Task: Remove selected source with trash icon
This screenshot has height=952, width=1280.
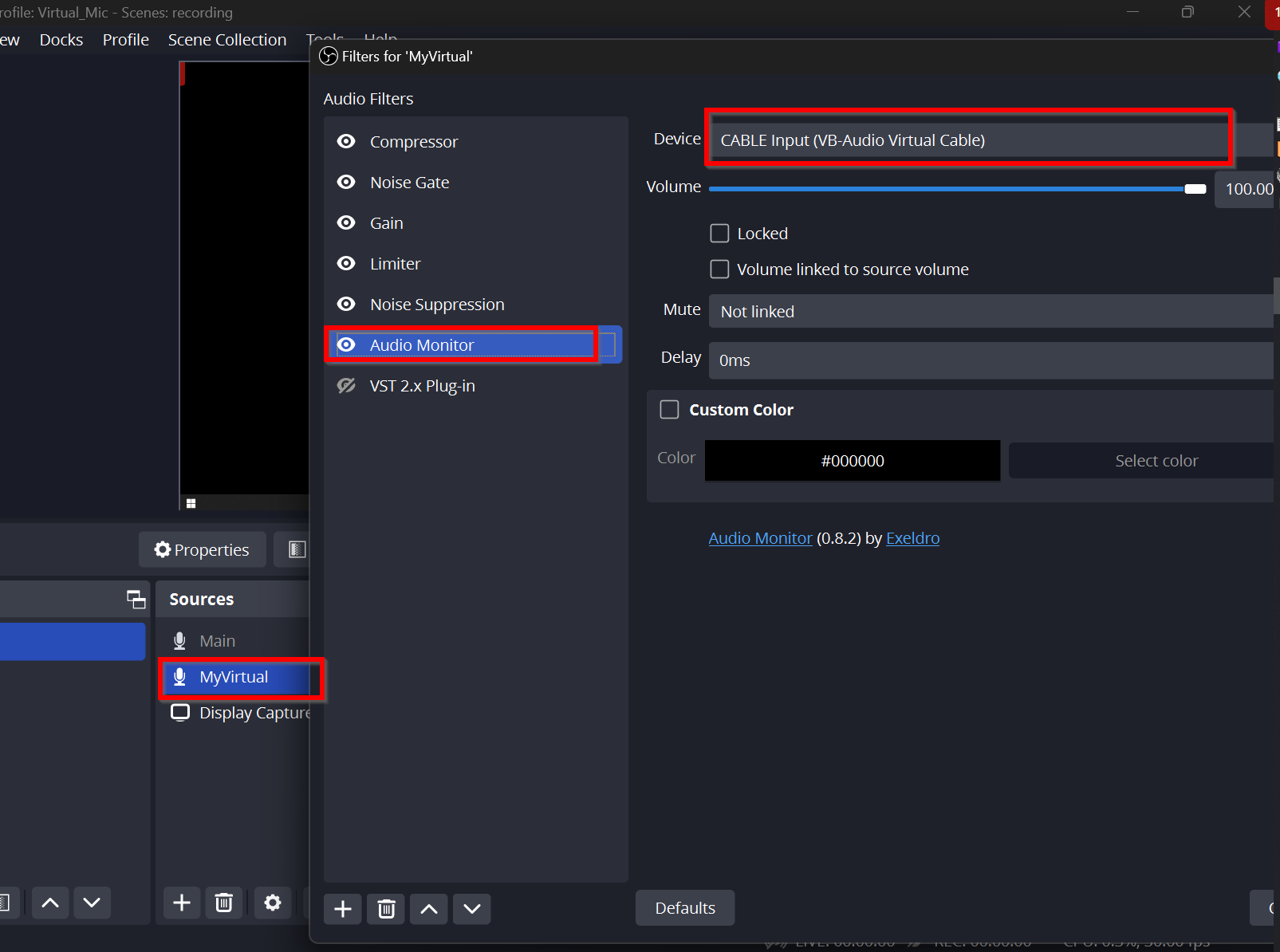Action: [224, 903]
